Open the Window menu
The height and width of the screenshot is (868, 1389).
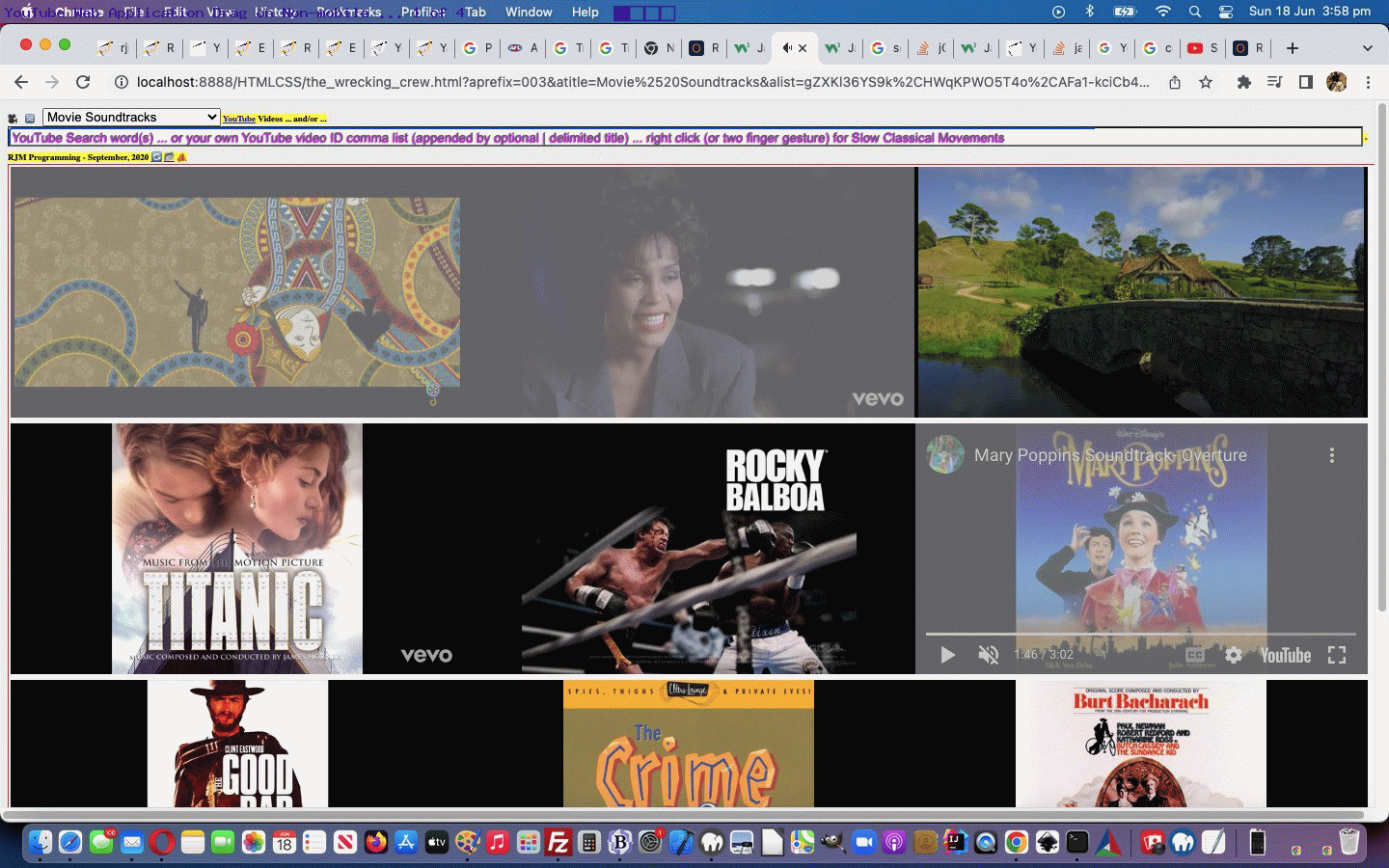click(x=529, y=12)
